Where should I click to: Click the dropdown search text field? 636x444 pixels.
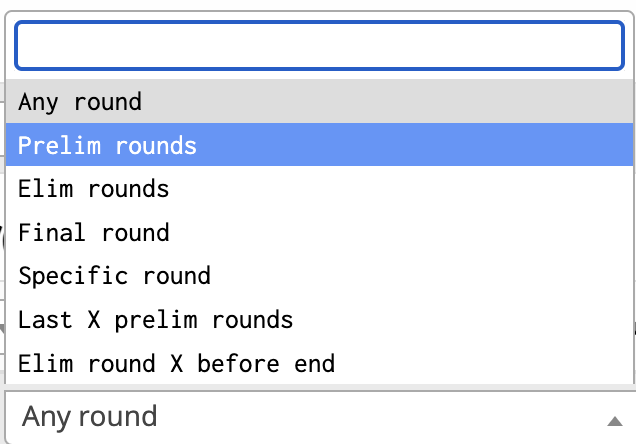coord(319,46)
